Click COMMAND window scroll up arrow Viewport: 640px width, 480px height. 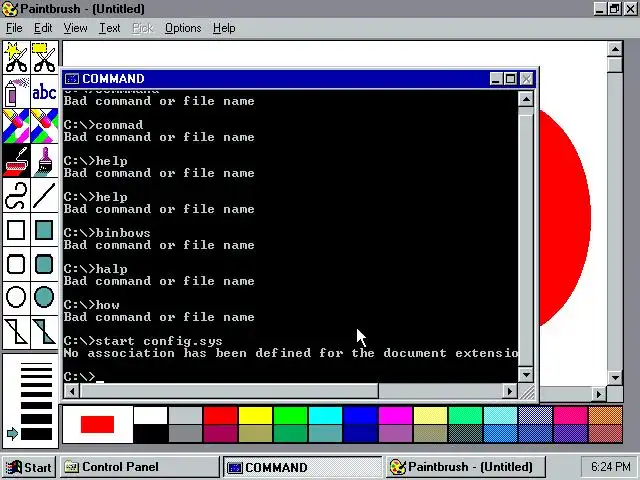pyautogui.click(x=526, y=99)
